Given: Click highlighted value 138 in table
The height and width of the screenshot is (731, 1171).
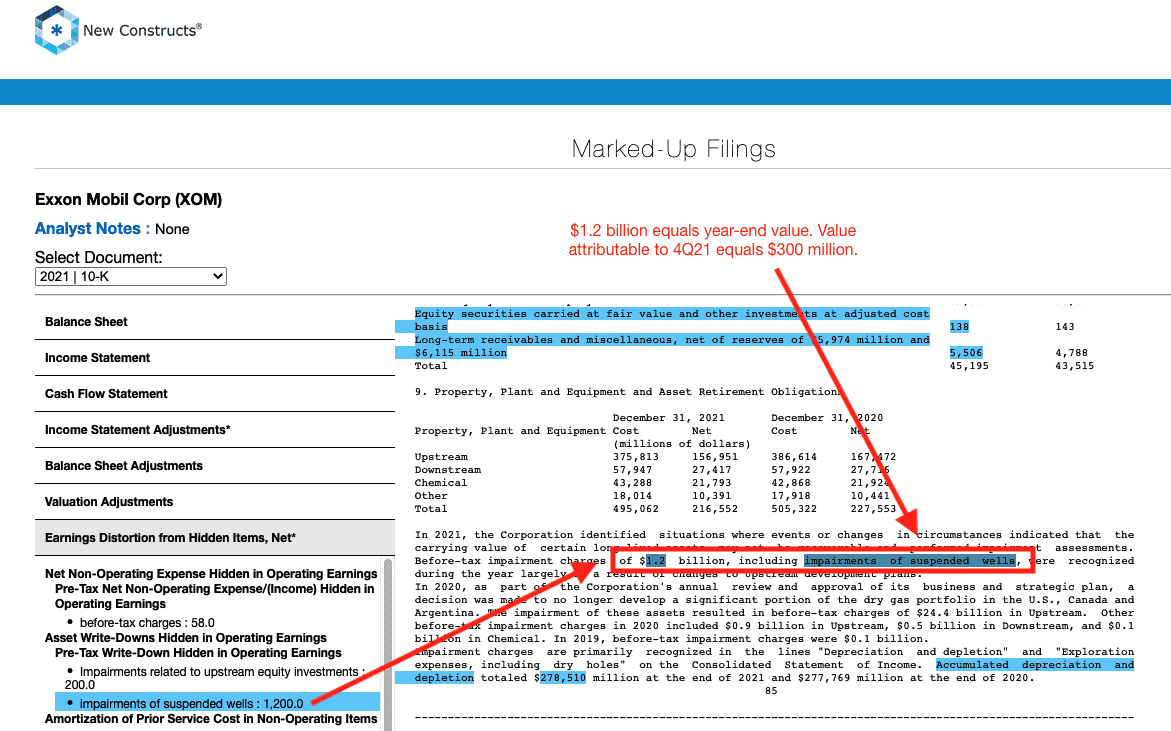Looking at the screenshot, I should pyautogui.click(x=959, y=326).
